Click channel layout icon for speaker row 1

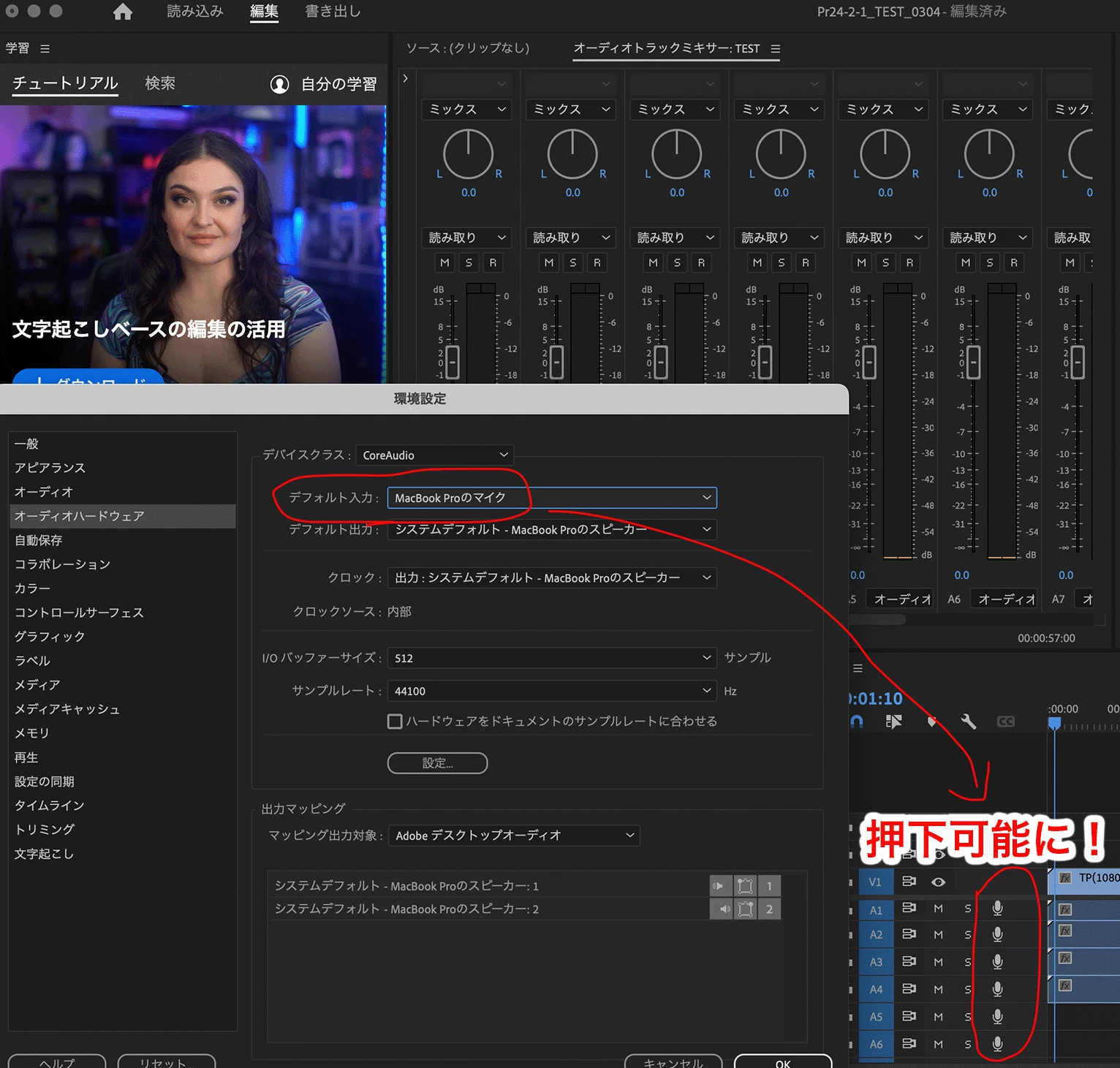click(745, 886)
